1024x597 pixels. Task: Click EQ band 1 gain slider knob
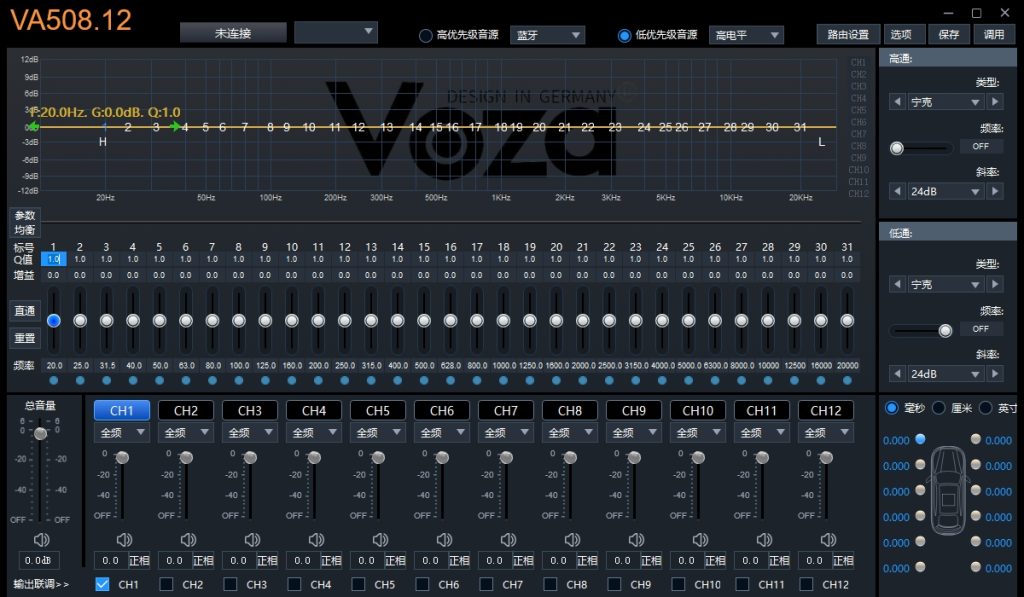click(54, 320)
